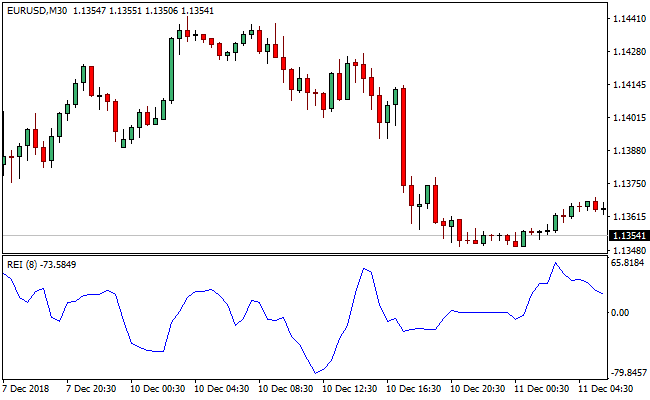Click the 11 Dec 04:30 time label

(x=606, y=389)
